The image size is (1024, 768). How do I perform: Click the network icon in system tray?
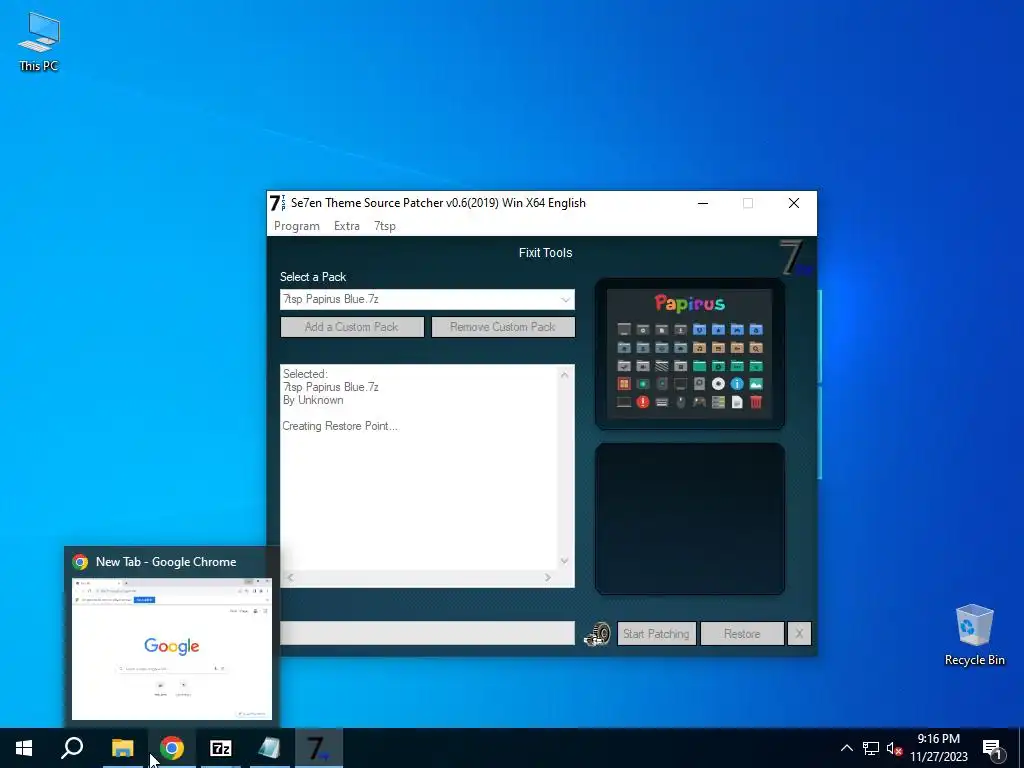click(871, 748)
